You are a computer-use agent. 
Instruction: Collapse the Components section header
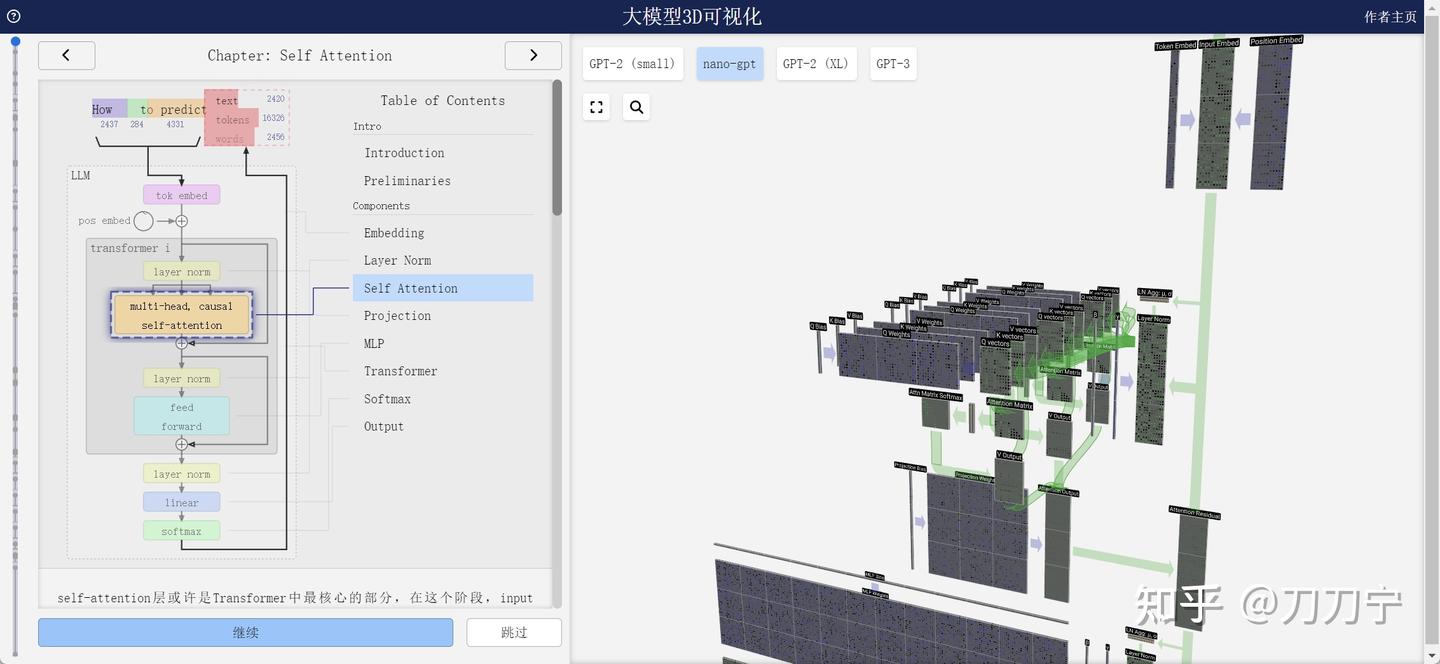(x=381, y=205)
